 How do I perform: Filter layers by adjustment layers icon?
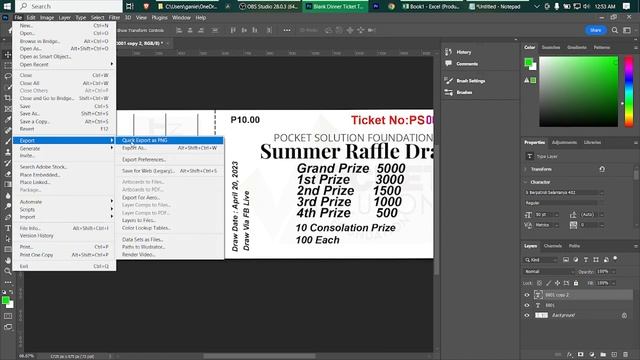[576, 260]
